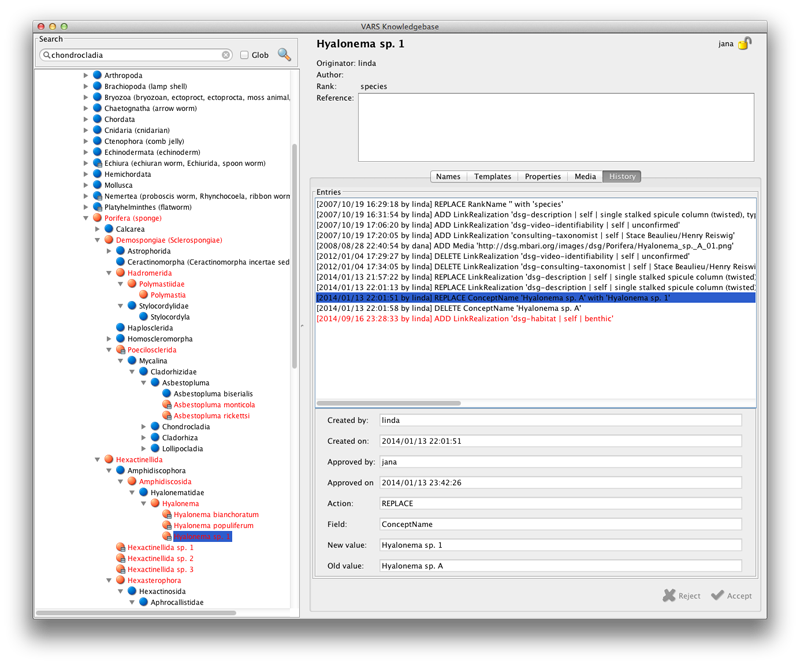
Task: Click the Accept button
Action: [732, 596]
